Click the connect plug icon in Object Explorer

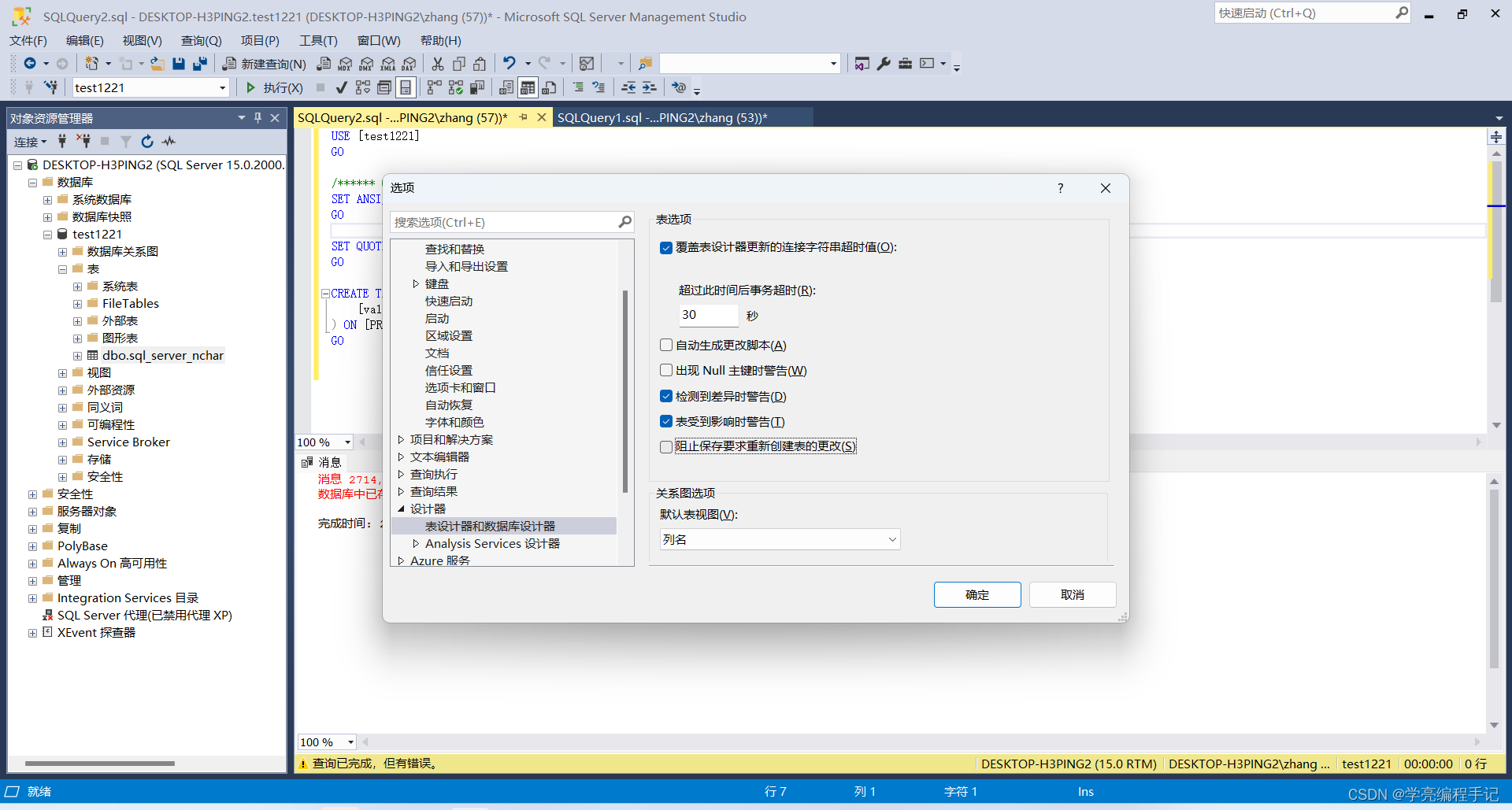coord(62,142)
